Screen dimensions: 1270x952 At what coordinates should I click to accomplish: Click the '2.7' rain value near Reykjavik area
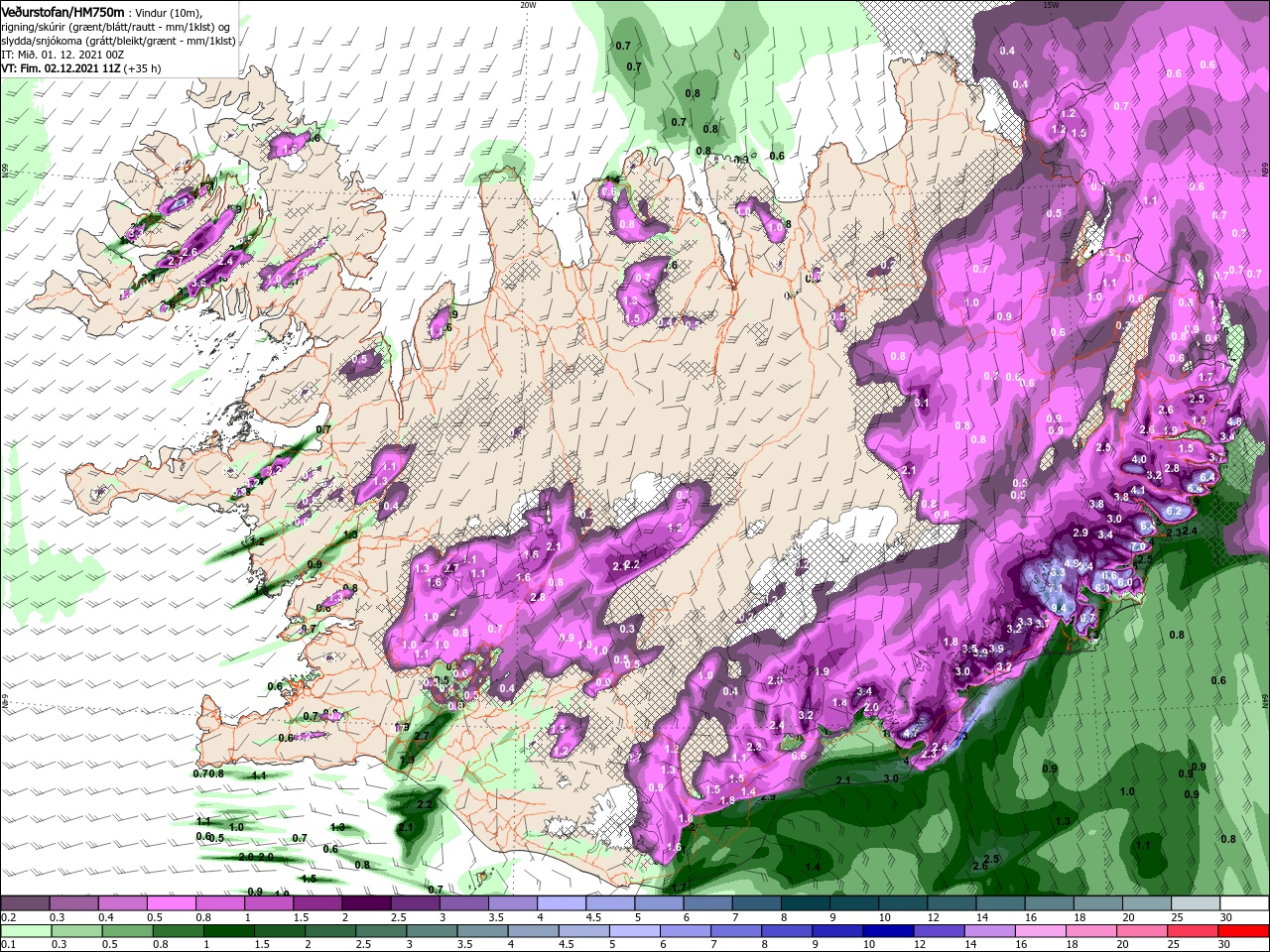pos(421,736)
